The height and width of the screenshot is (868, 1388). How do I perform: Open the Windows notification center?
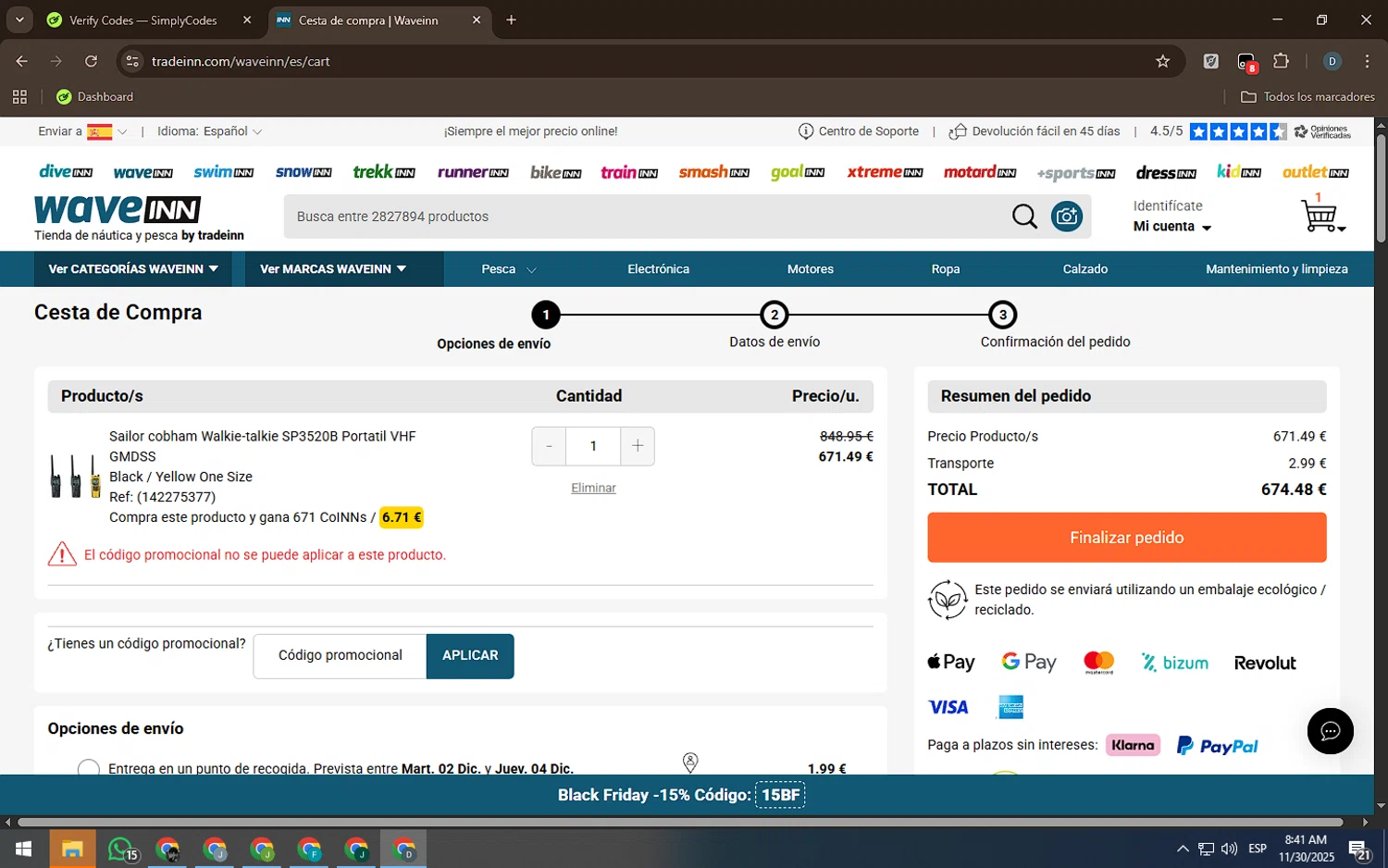point(1359,849)
